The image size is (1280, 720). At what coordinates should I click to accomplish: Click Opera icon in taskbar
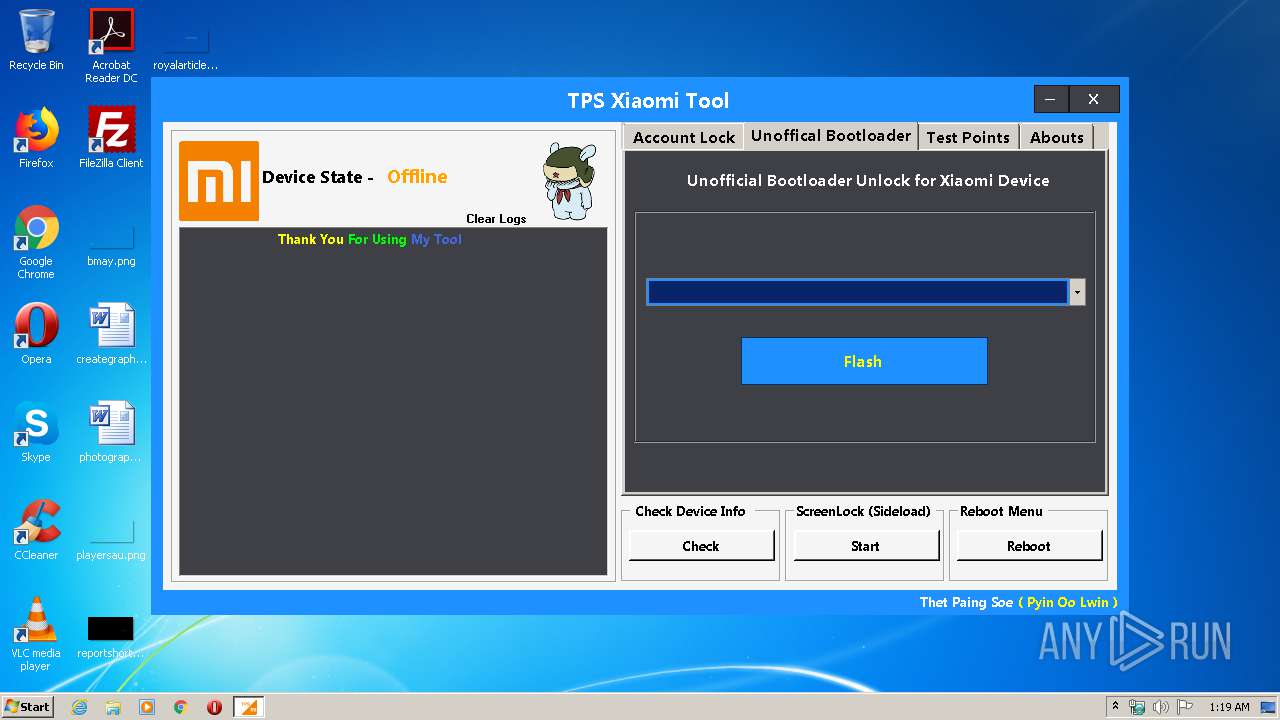point(214,707)
